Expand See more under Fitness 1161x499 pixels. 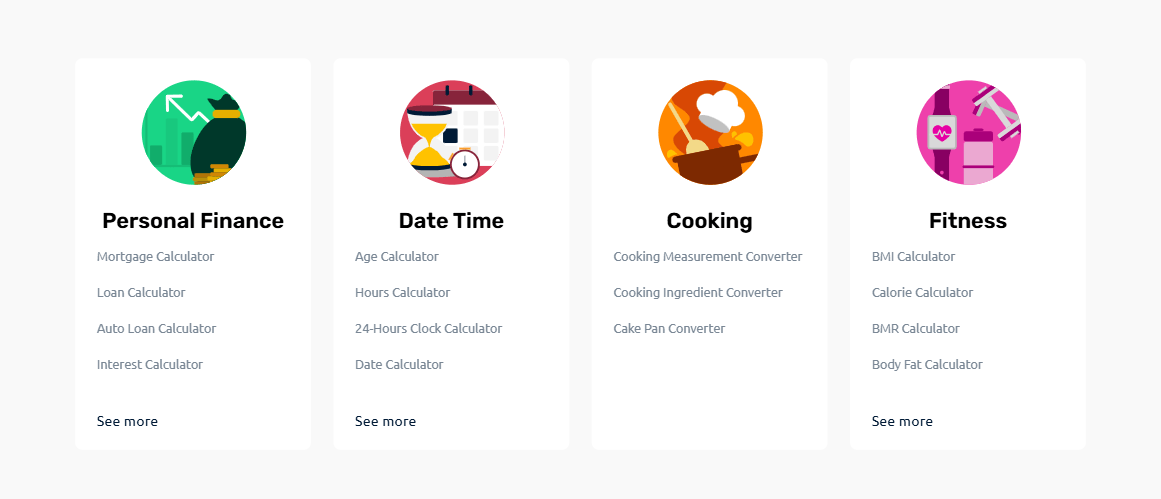pyautogui.click(x=902, y=422)
